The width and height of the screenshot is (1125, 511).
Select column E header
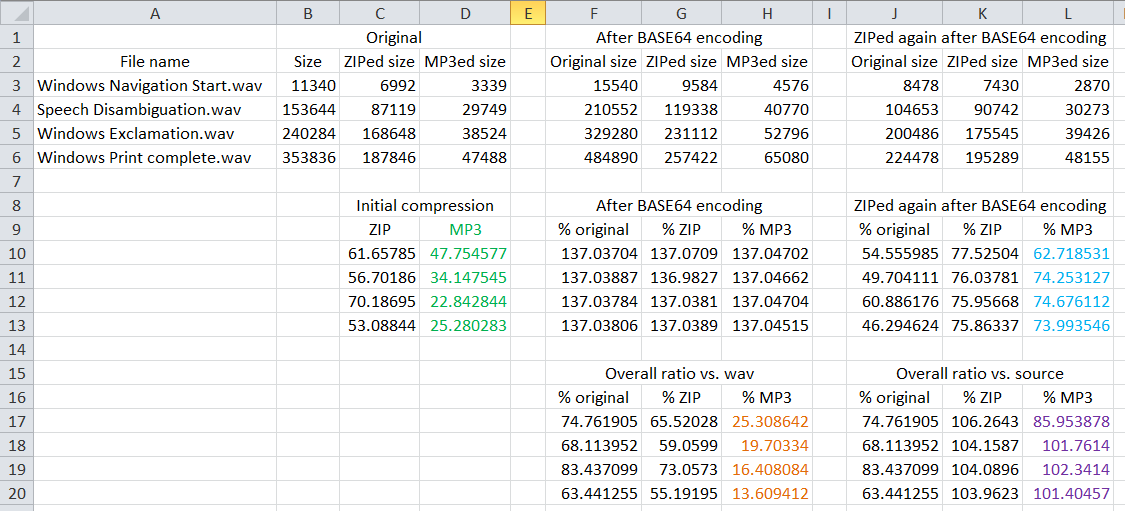click(x=528, y=12)
